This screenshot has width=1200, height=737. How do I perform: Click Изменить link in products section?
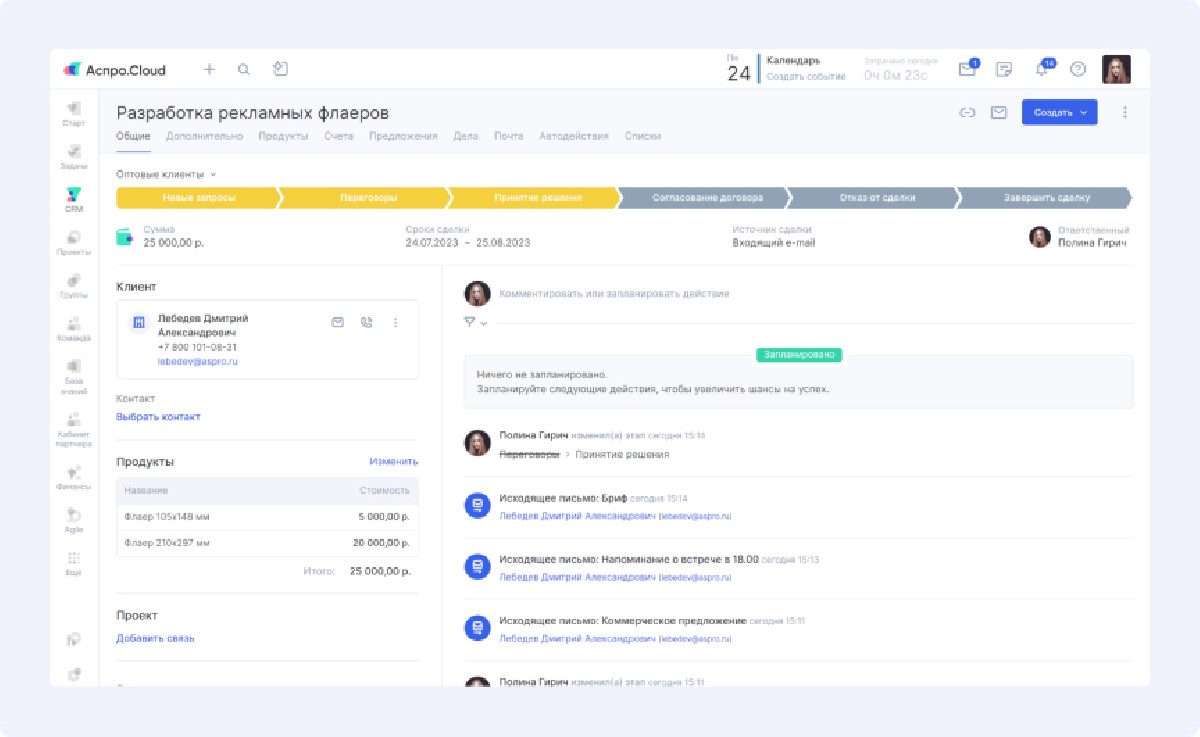[x=393, y=462]
